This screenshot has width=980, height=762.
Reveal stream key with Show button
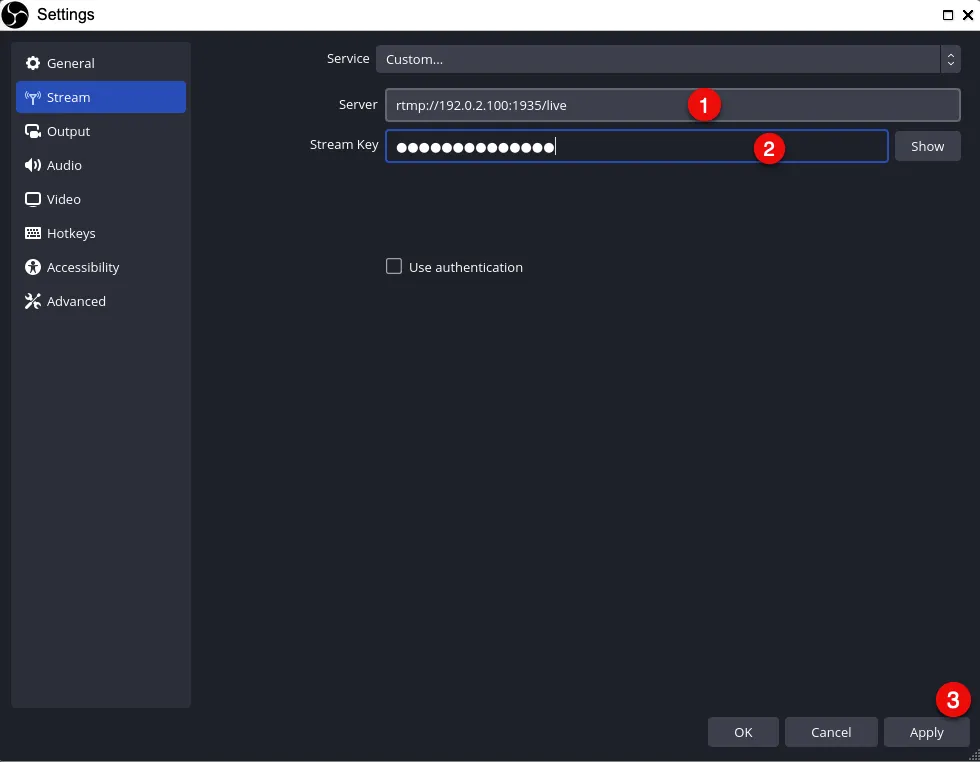point(927,146)
